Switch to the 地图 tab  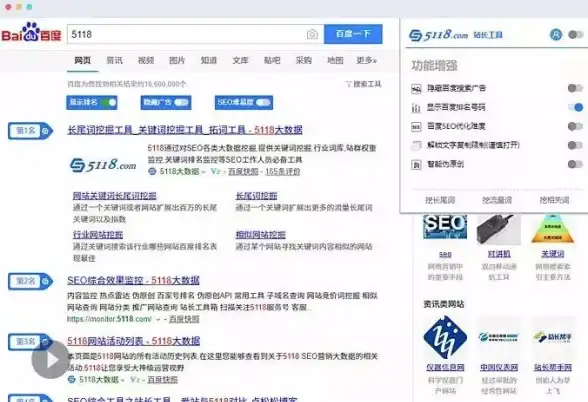[x=335, y=60]
